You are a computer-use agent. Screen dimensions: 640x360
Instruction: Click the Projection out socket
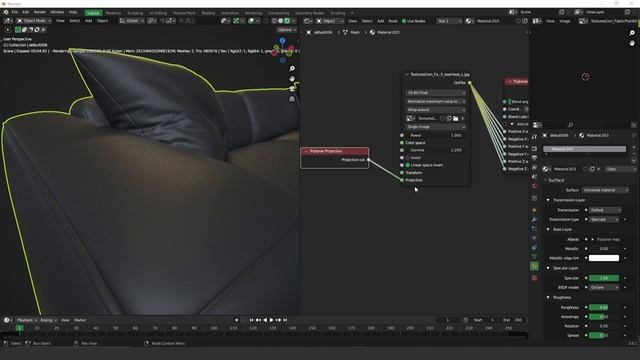(x=368, y=160)
